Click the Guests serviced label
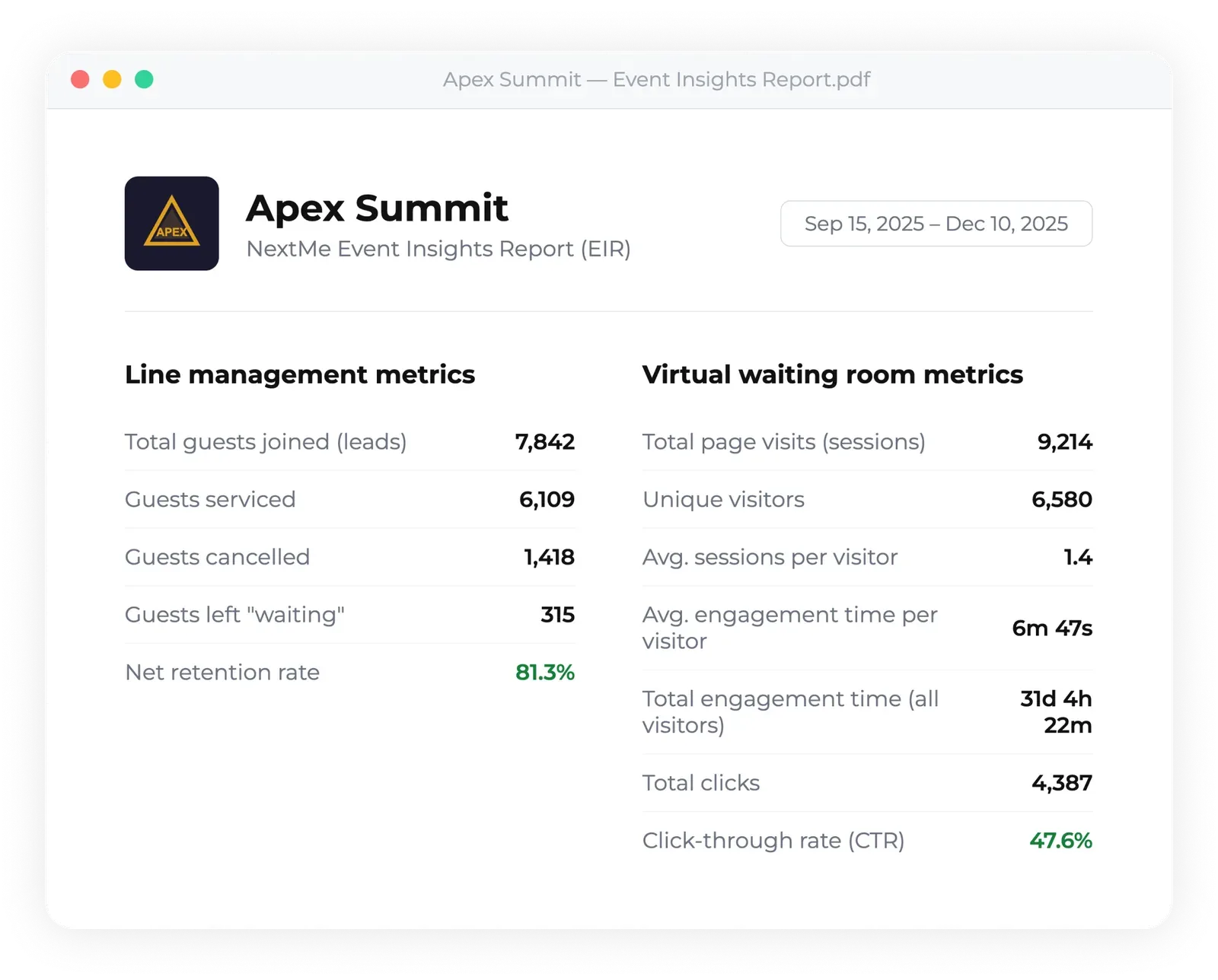Image resolution: width=1218 pixels, height=980 pixels. tap(210, 499)
